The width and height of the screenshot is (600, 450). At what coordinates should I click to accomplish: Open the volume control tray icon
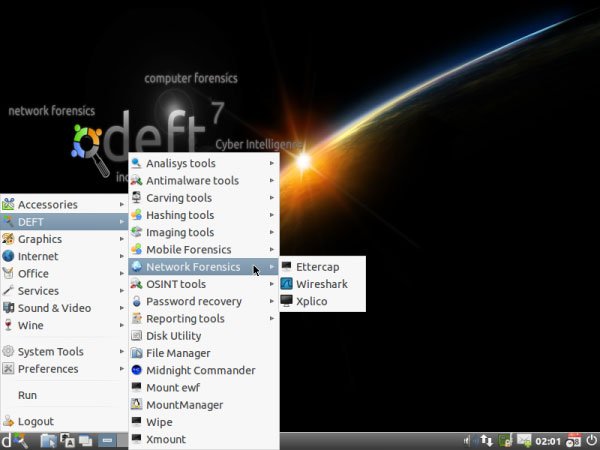click(468, 441)
